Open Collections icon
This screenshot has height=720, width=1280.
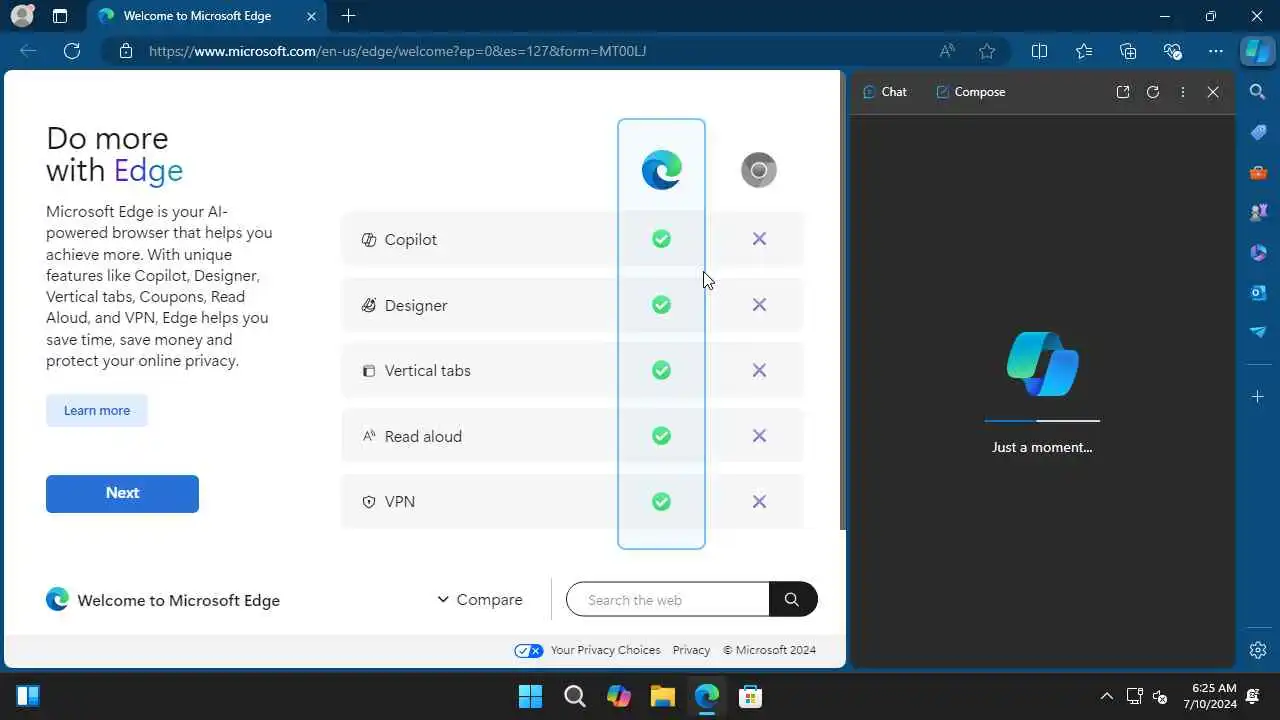(1128, 51)
